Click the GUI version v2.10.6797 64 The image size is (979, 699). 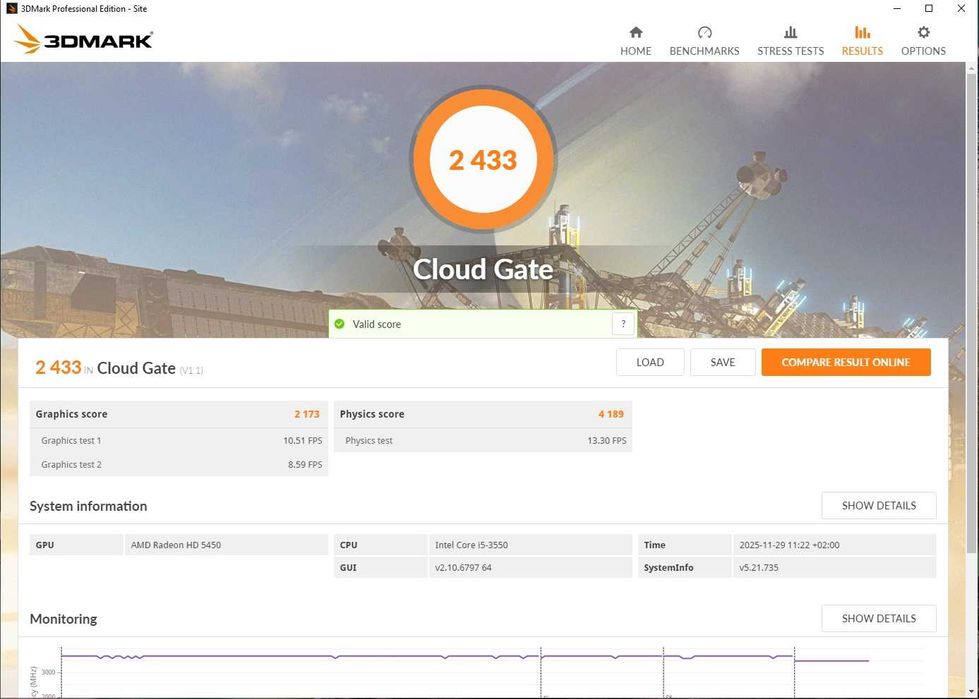(x=463, y=567)
